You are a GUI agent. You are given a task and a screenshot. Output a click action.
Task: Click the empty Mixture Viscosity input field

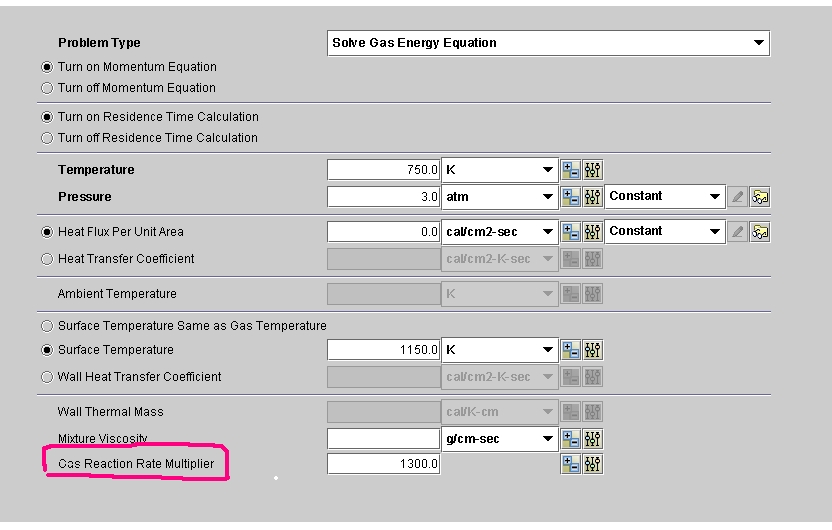tap(383, 438)
